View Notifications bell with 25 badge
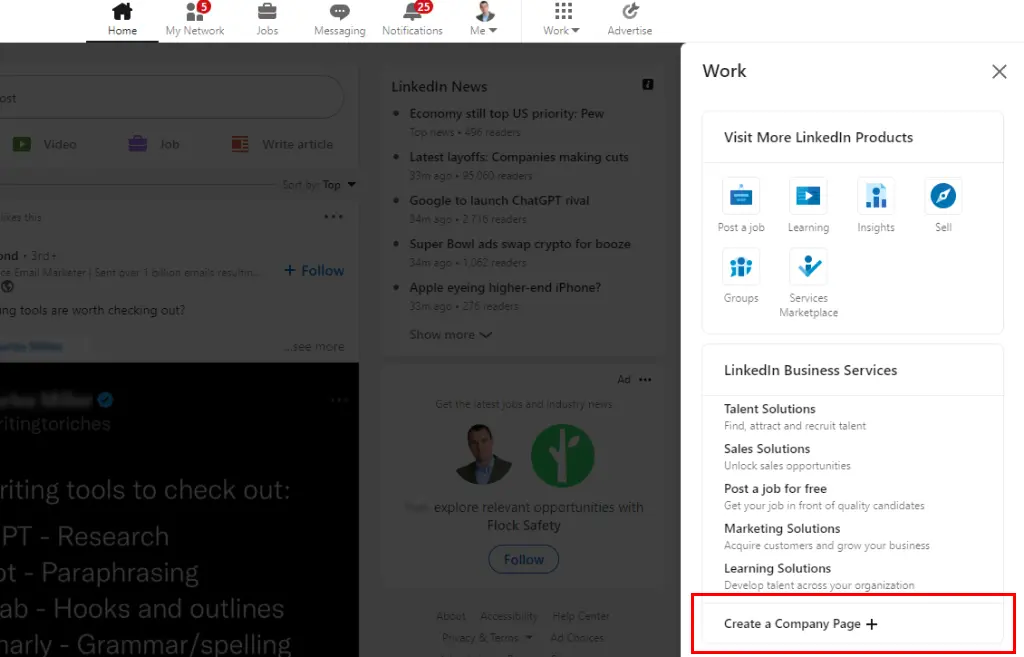This screenshot has height=657, width=1024. [412, 20]
